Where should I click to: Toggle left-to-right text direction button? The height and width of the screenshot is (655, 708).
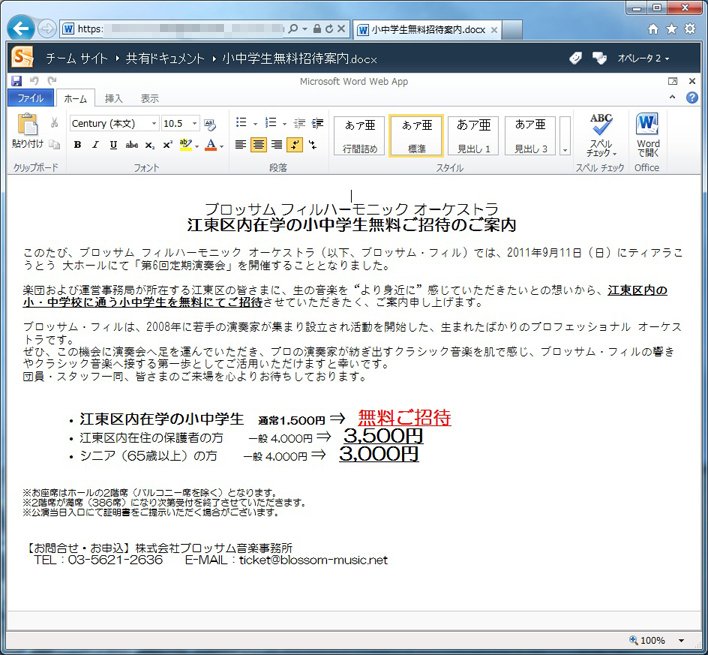coord(295,145)
